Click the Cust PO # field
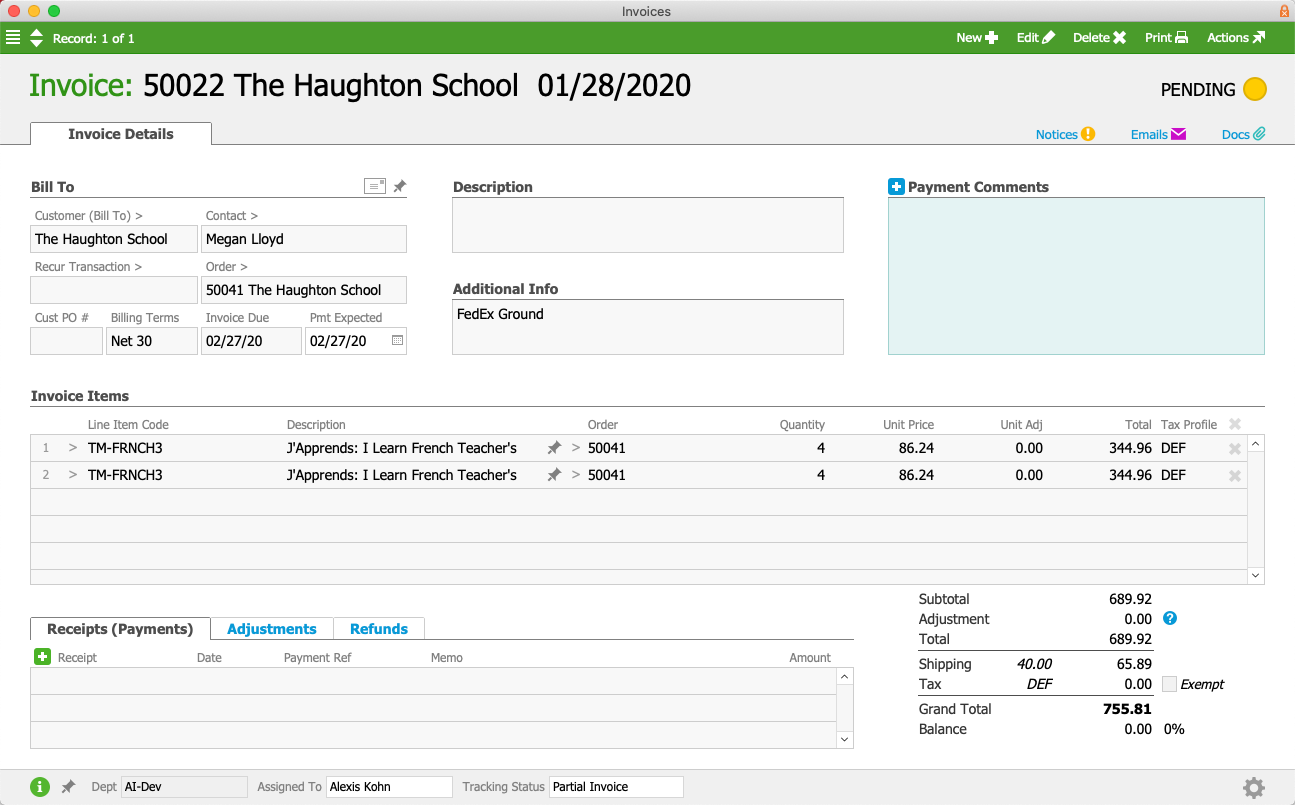The image size is (1295, 805). click(x=66, y=341)
